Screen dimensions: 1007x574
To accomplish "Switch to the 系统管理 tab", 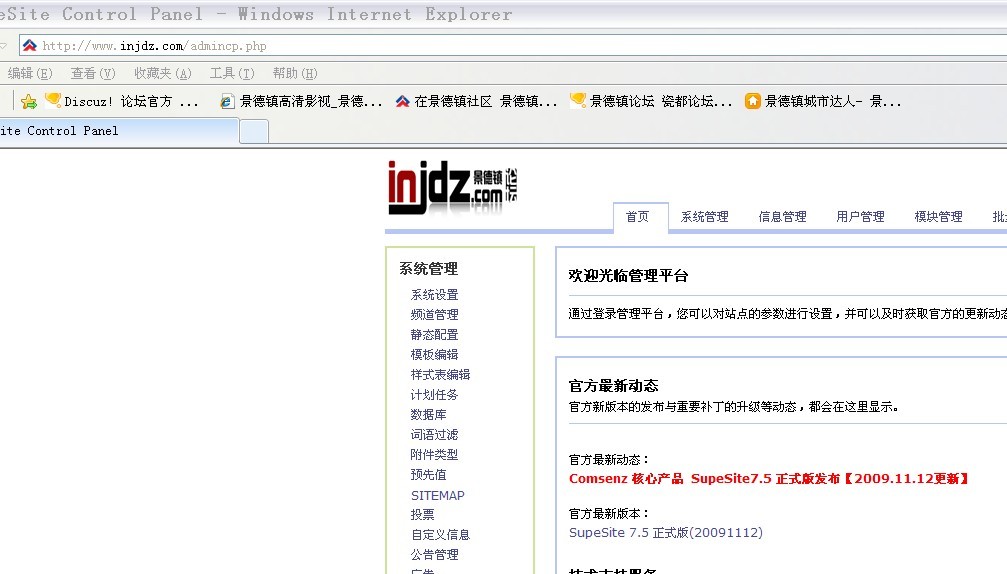I will click(x=705, y=217).
